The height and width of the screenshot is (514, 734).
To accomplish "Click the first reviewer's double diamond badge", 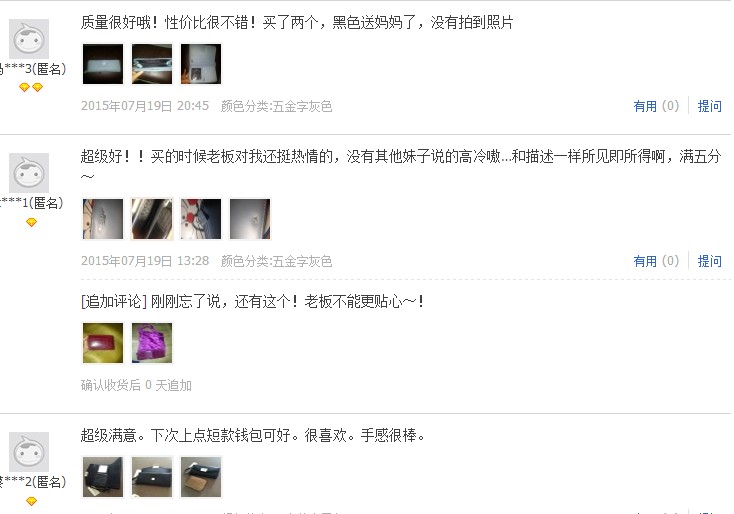I will (31, 87).
